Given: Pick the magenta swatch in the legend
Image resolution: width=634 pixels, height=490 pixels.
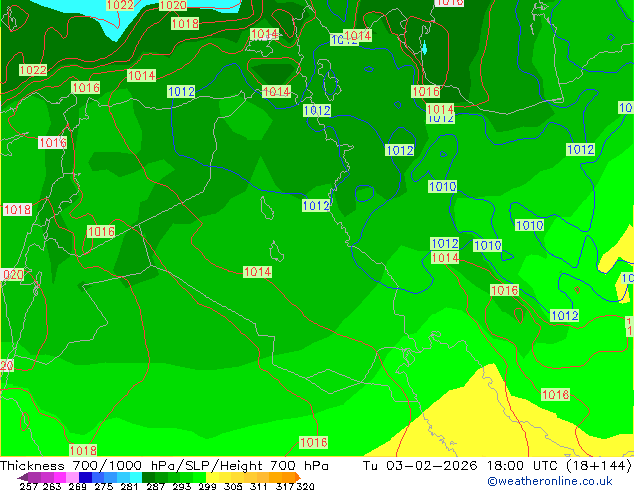Looking at the screenshot, I should coord(60,477).
